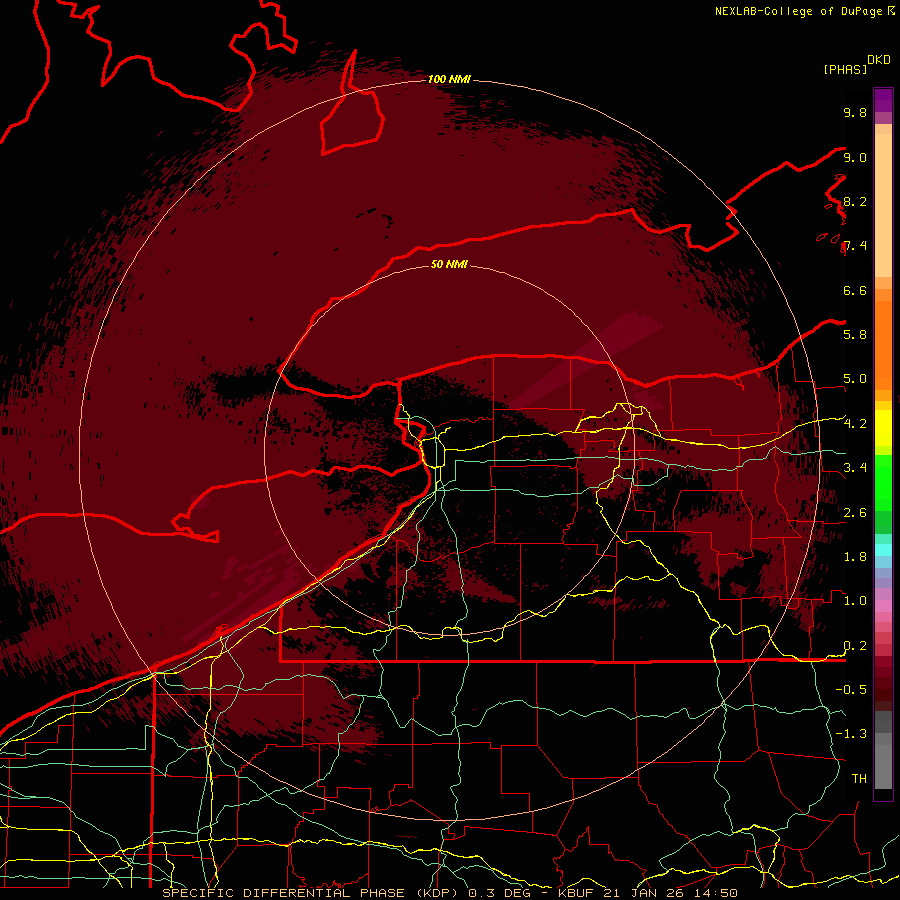The height and width of the screenshot is (900, 900).
Task: Select the -0.5 scale value
Action: pyautogui.click(x=851, y=690)
